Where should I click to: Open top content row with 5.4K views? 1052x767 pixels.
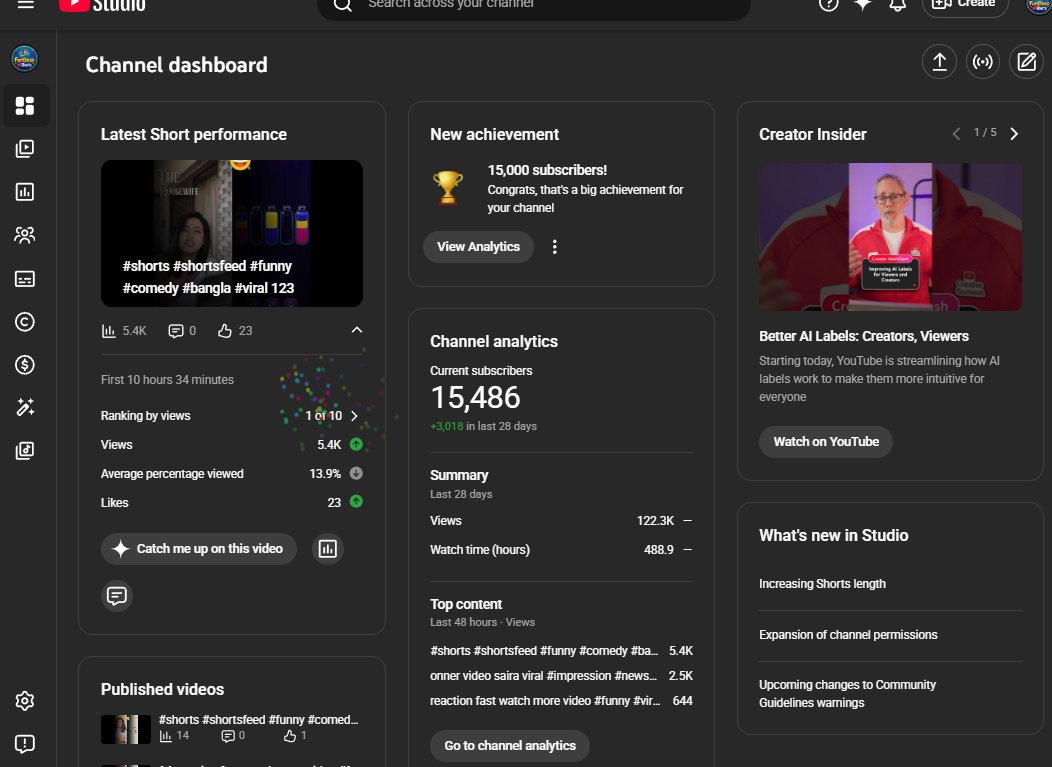click(x=561, y=651)
